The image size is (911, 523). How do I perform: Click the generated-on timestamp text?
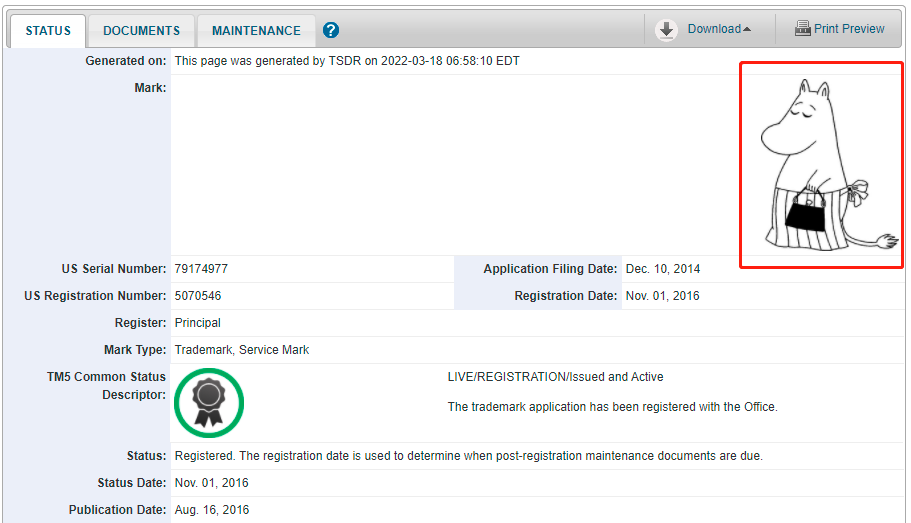tap(347, 61)
